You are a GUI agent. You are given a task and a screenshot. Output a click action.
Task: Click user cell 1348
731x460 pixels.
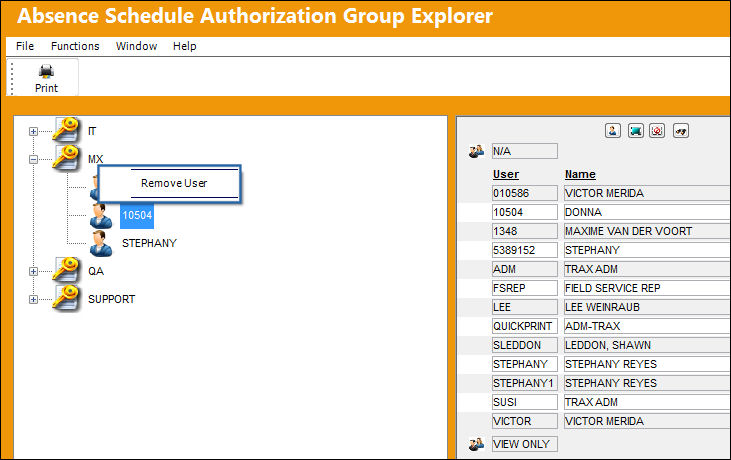524,231
